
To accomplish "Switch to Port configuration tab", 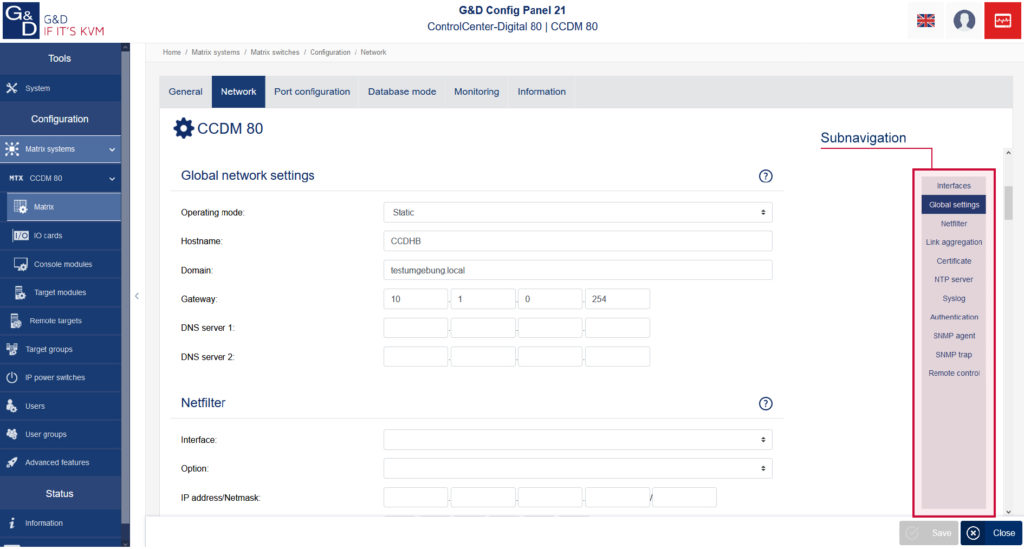I will coord(312,91).
